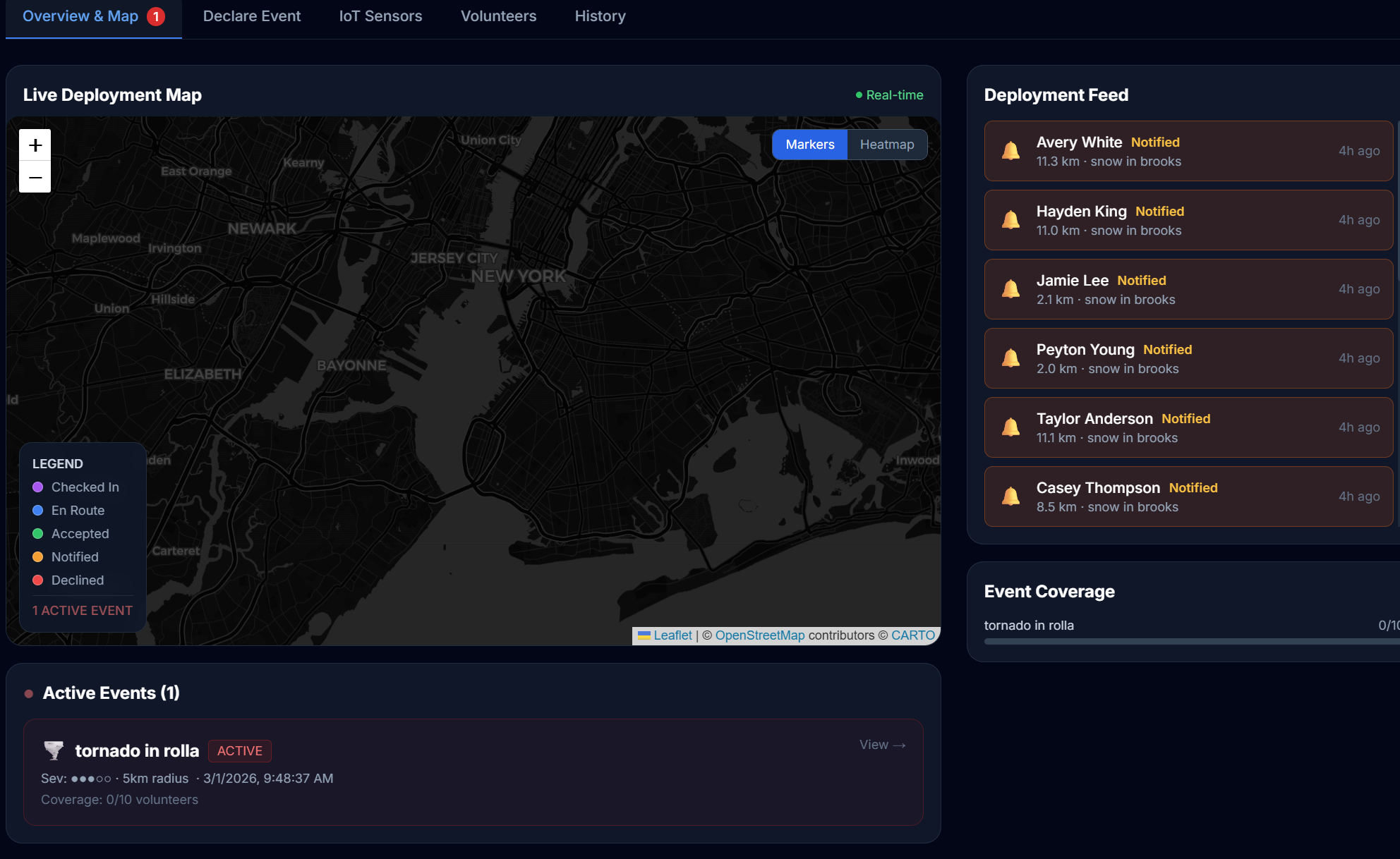This screenshot has width=1400, height=859.
Task: Open the tornado event via View arrow
Action: coord(882,745)
